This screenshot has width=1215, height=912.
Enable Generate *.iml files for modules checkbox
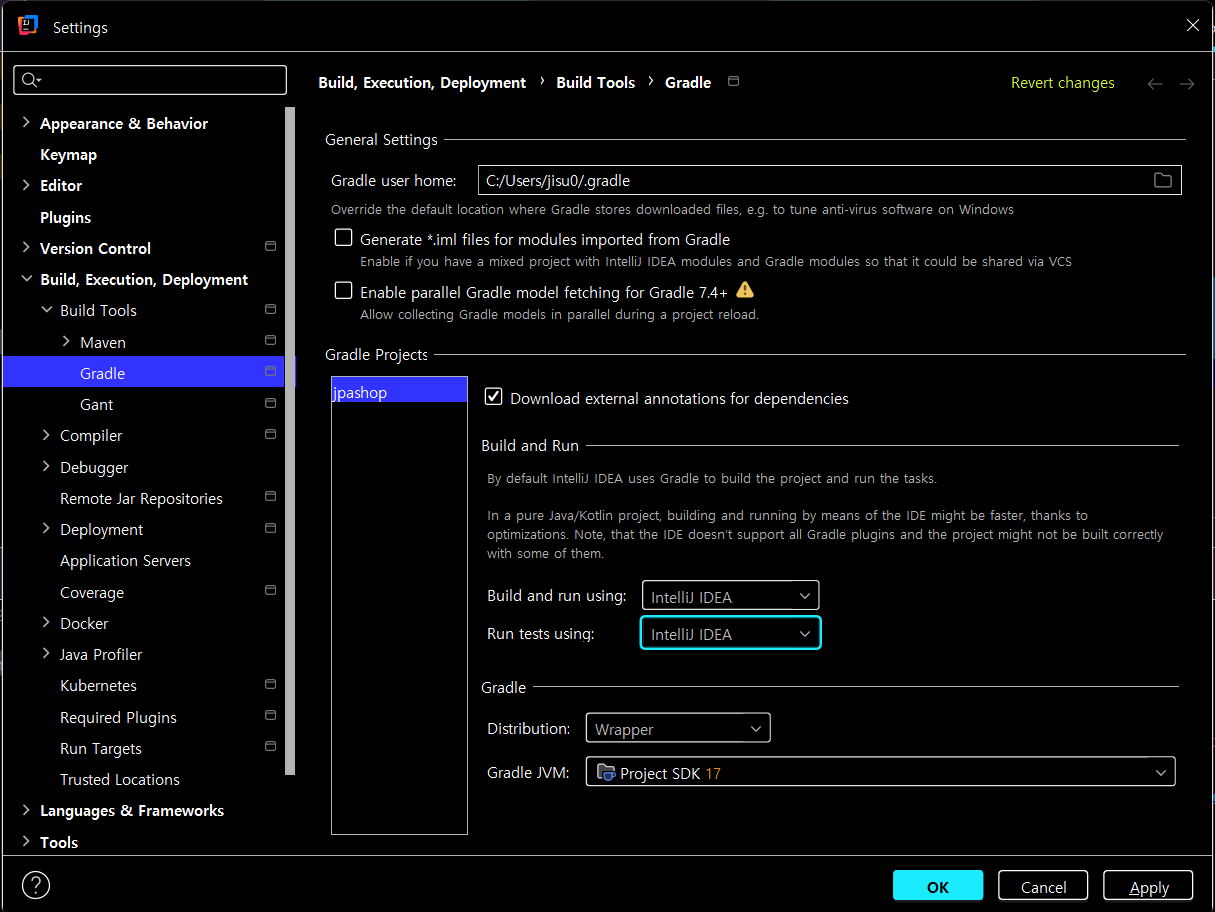click(343, 238)
